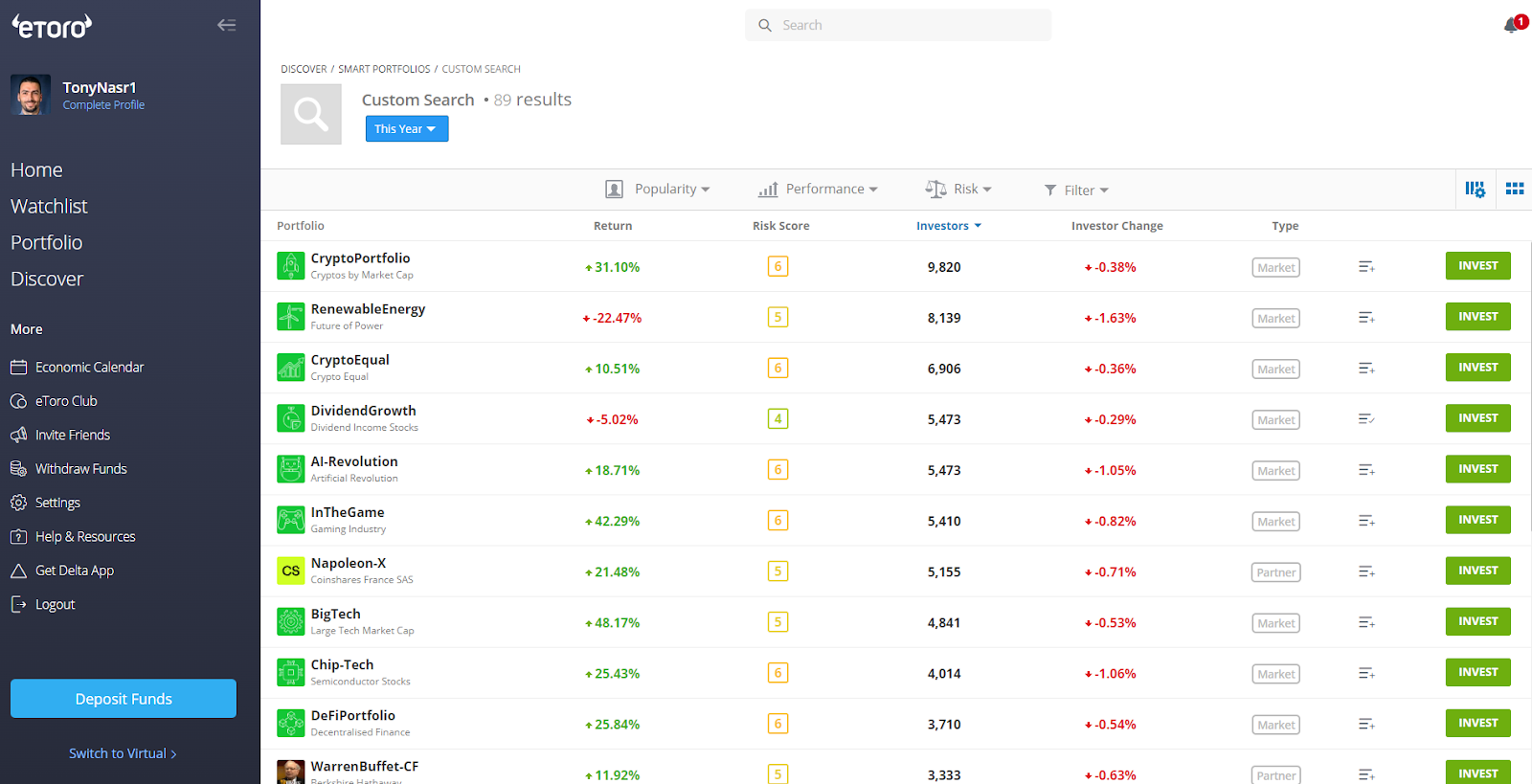Go to Home in the sidebar
This screenshot has height=784, width=1532.
(36, 170)
